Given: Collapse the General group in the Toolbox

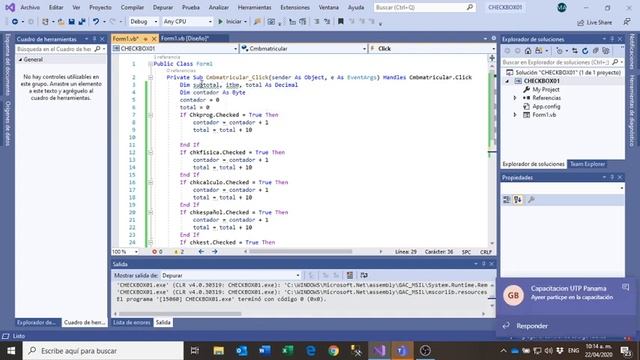Looking at the screenshot, I should (20, 60).
